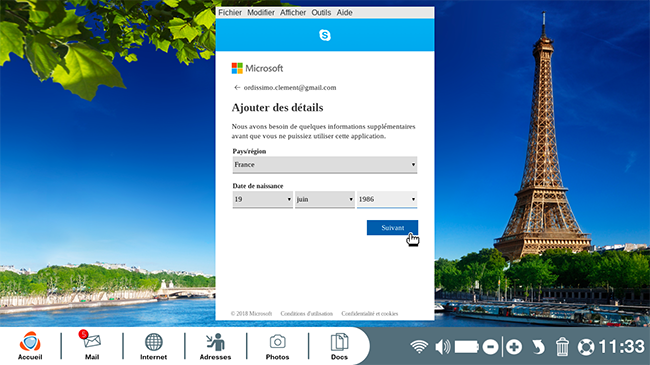This screenshot has height=365, width=650.
Task: Open the Photos camera icon
Action: click(277, 346)
